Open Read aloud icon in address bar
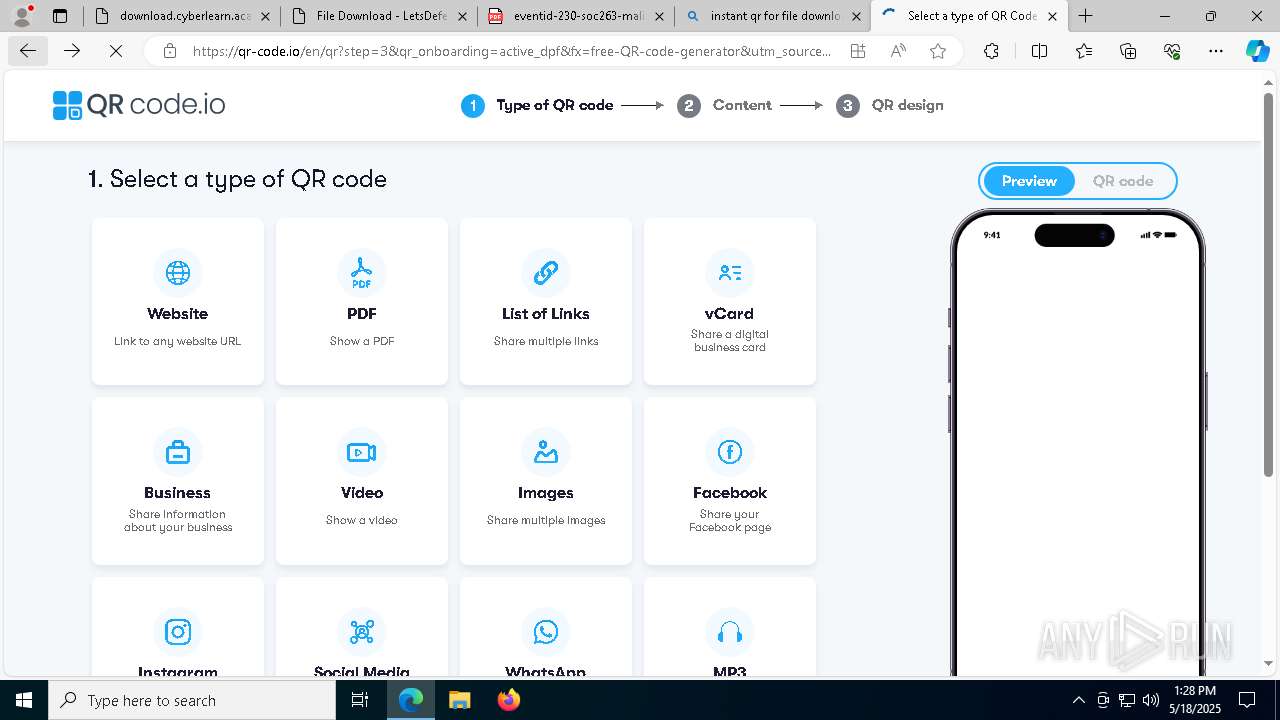The width and height of the screenshot is (1280, 720). (898, 51)
